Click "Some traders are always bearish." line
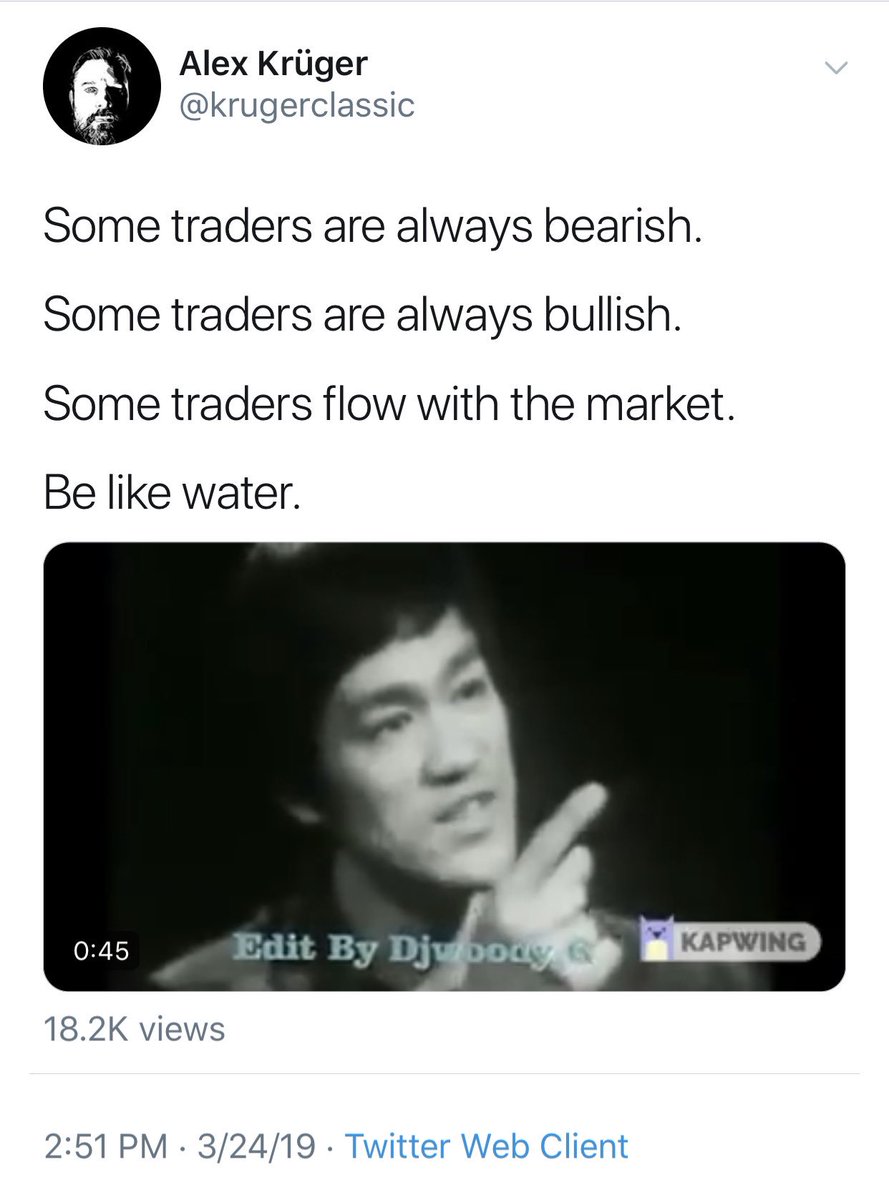 coord(373,230)
